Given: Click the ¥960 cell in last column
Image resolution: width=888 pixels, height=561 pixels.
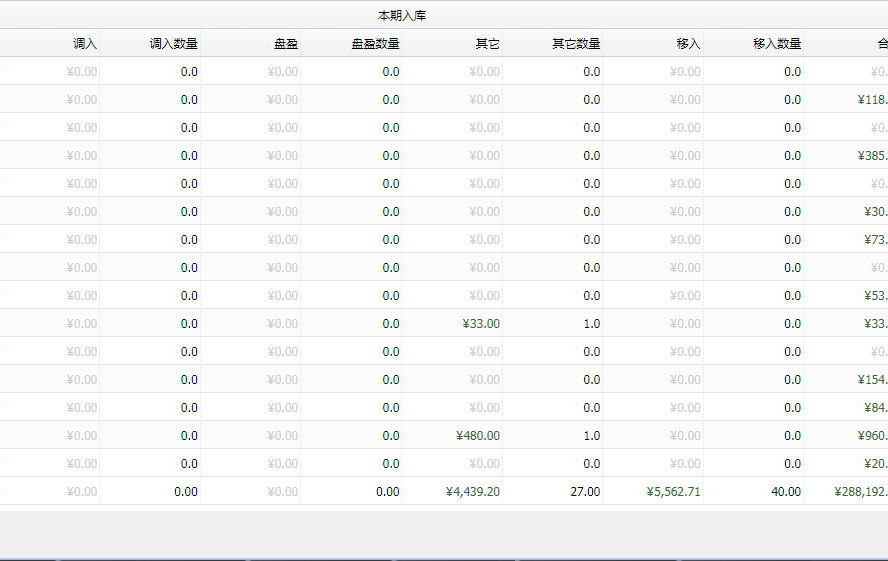Looking at the screenshot, I should [872, 436].
